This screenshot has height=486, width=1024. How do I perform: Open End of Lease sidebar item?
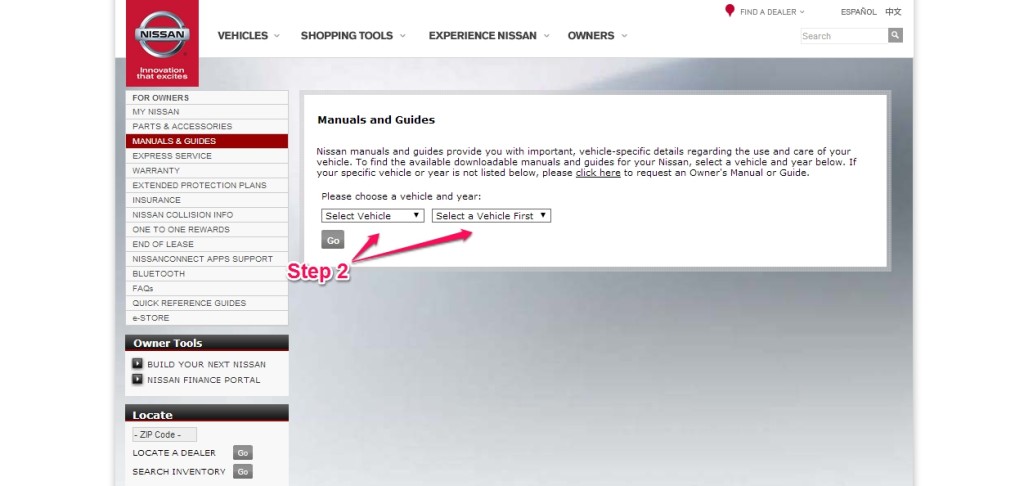pos(206,244)
